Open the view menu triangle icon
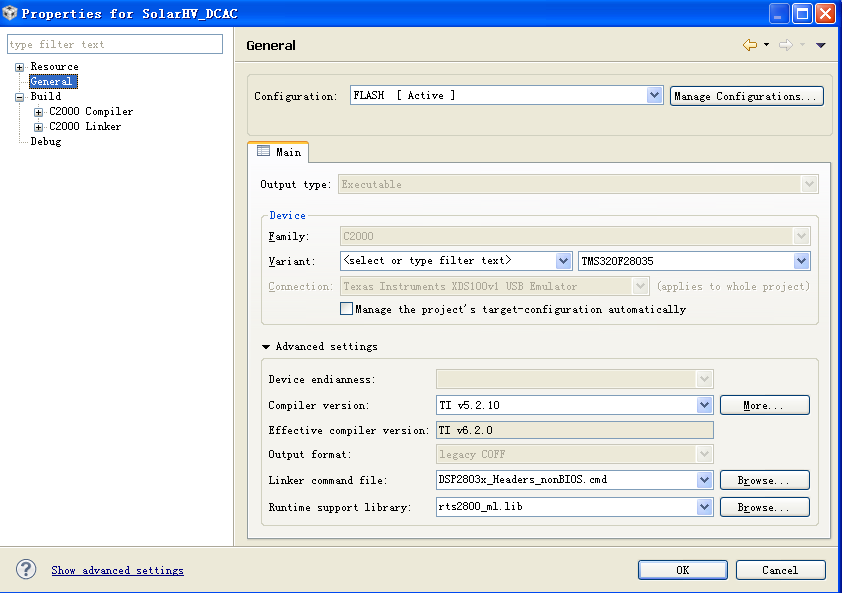 pyautogui.click(x=821, y=45)
